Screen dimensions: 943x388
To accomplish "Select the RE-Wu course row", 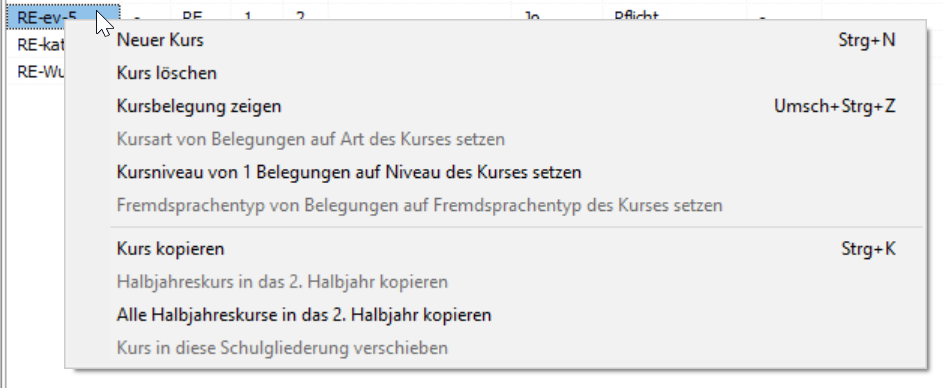I will [x=37, y=72].
